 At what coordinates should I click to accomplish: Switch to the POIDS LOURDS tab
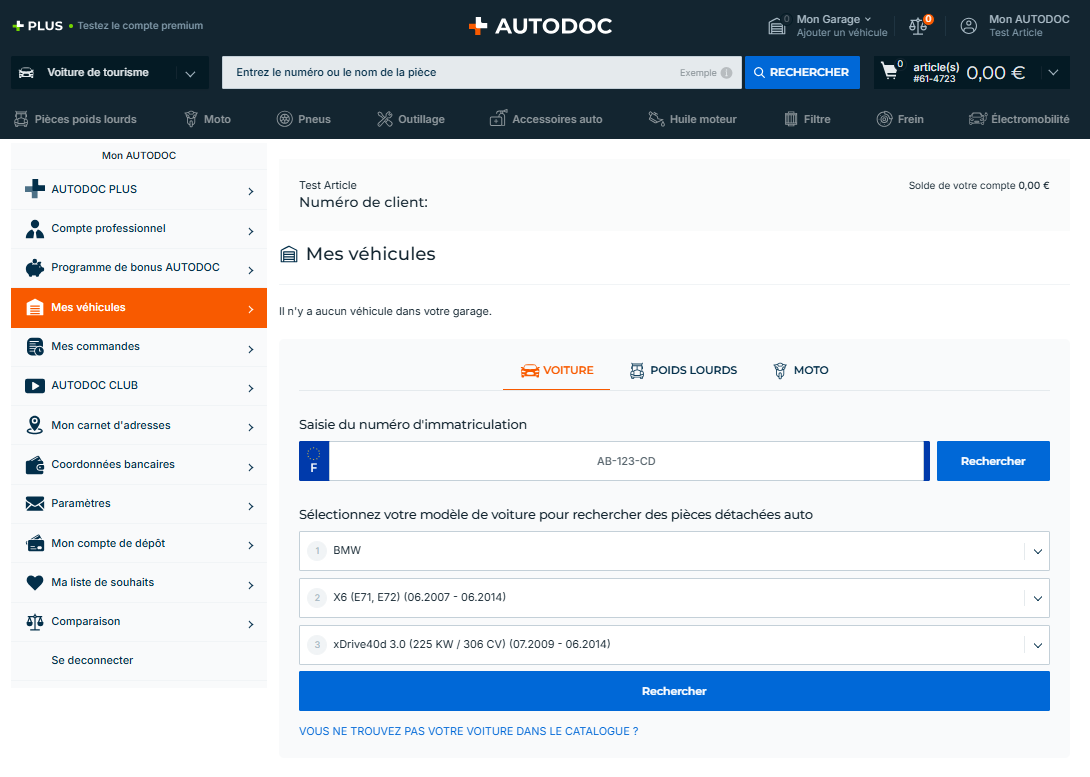click(683, 370)
